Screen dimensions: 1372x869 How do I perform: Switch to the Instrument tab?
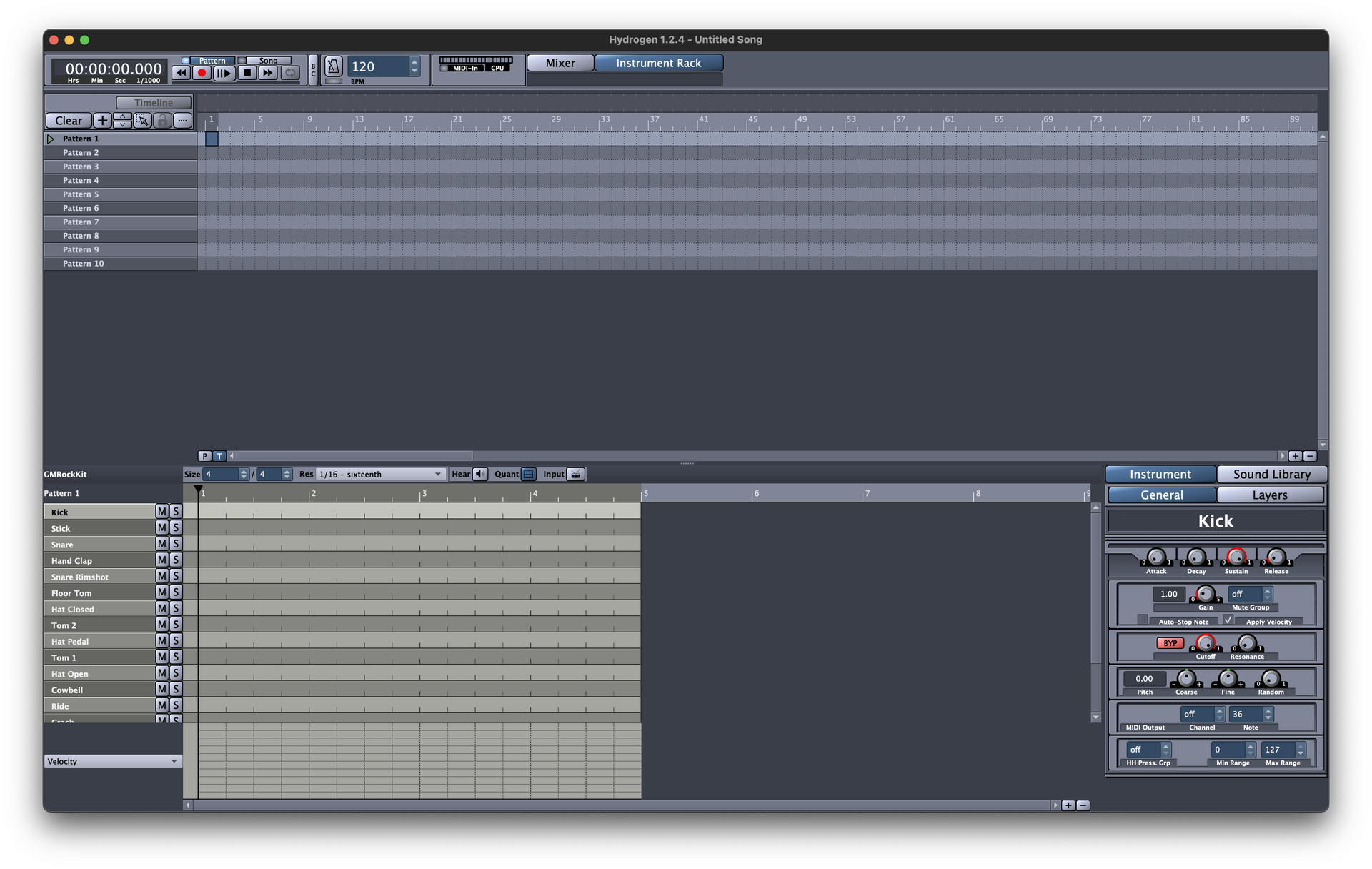coord(1160,475)
